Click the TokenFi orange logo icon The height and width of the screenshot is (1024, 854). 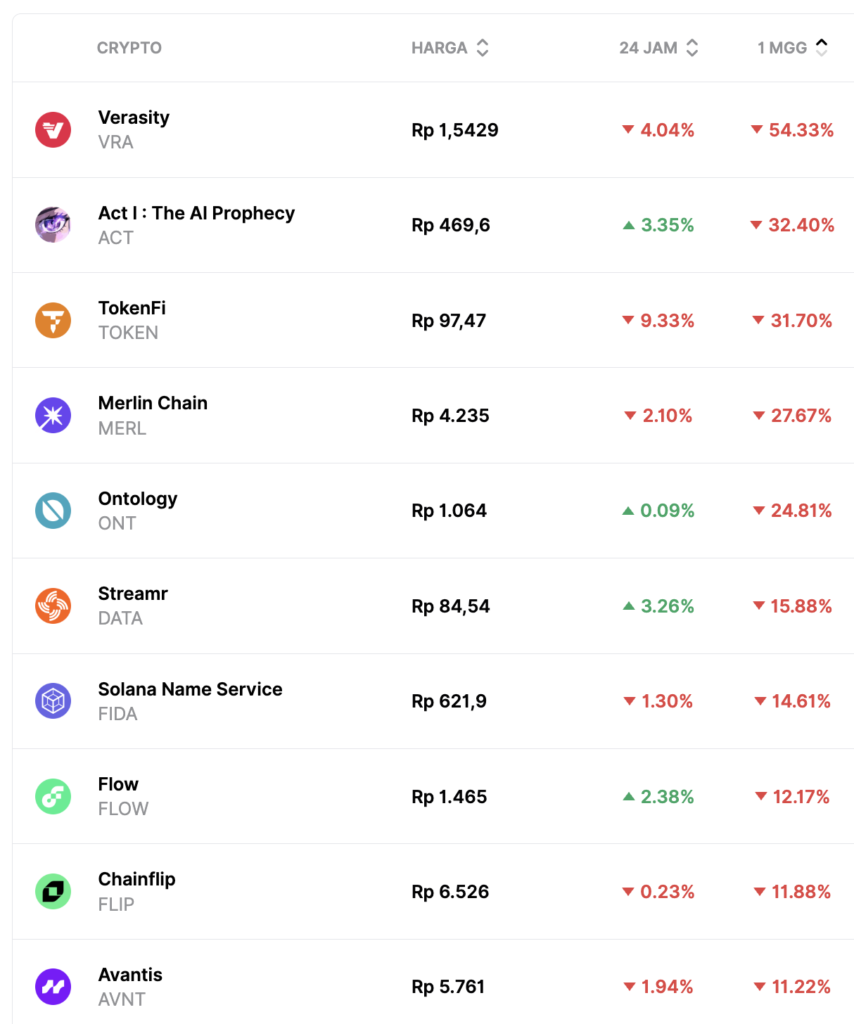coord(53,320)
